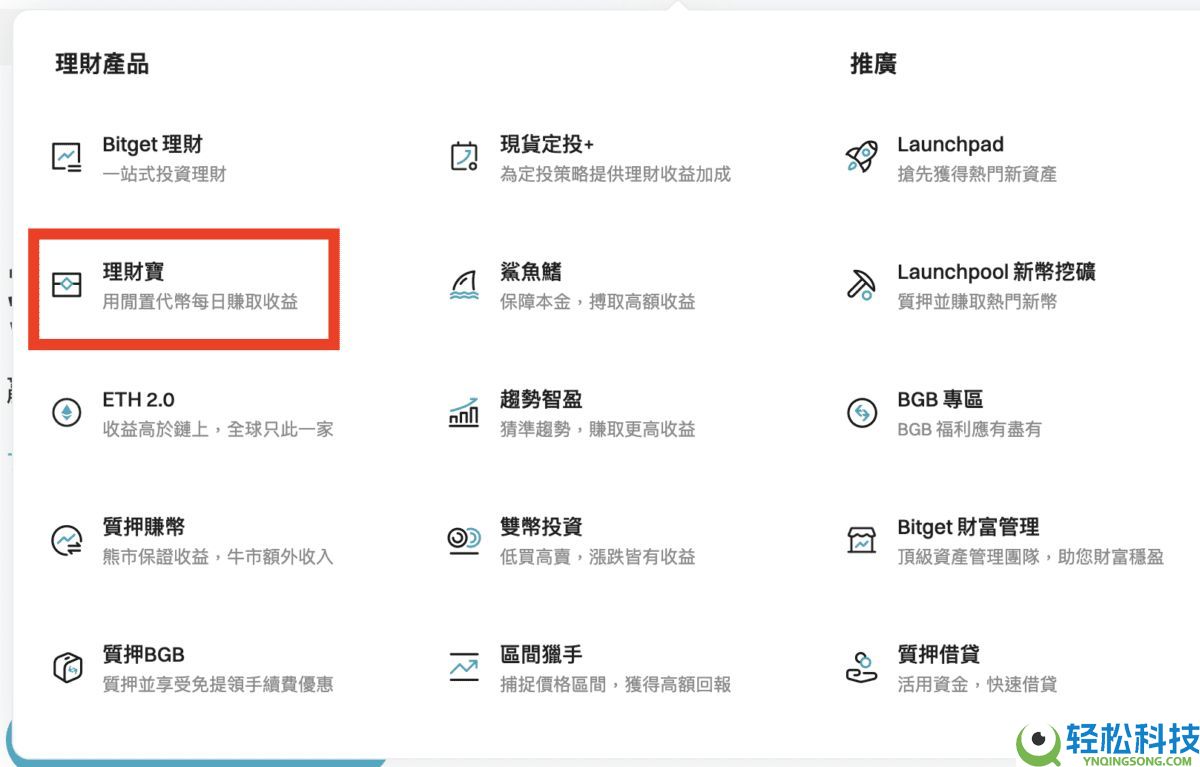1200x767 pixels.
Task: Click the 質押賺幣 circular arrows icon
Action: click(68, 541)
